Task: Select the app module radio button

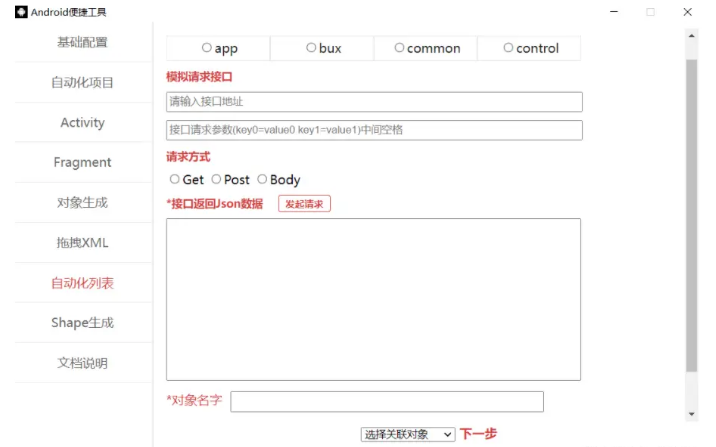Action: 206,47
